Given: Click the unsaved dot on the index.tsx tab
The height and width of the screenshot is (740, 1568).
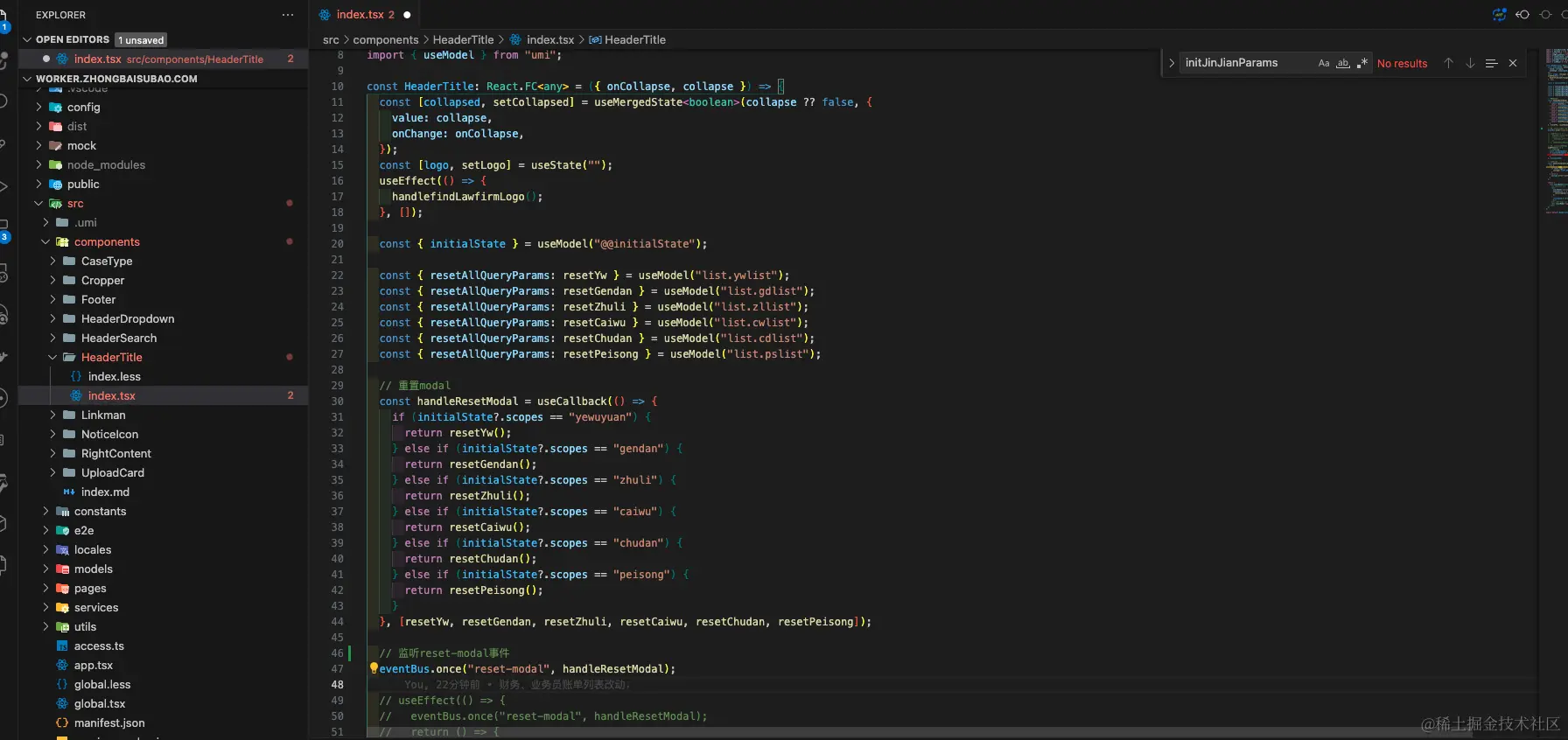Looking at the screenshot, I should 407,15.
